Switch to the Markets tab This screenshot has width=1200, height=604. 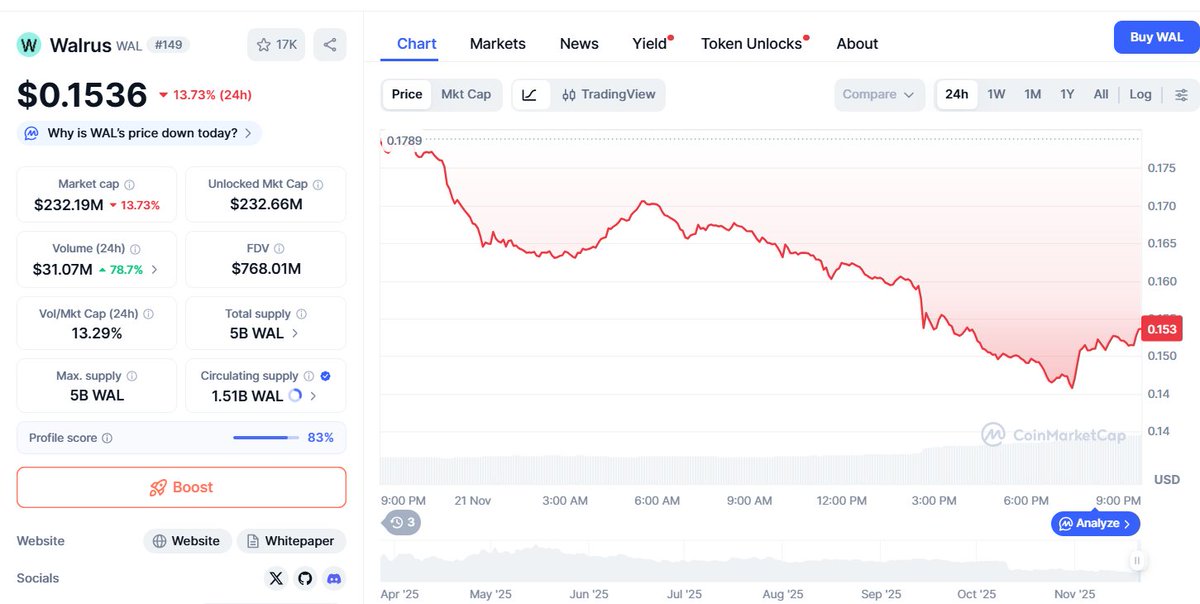pyautogui.click(x=497, y=43)
